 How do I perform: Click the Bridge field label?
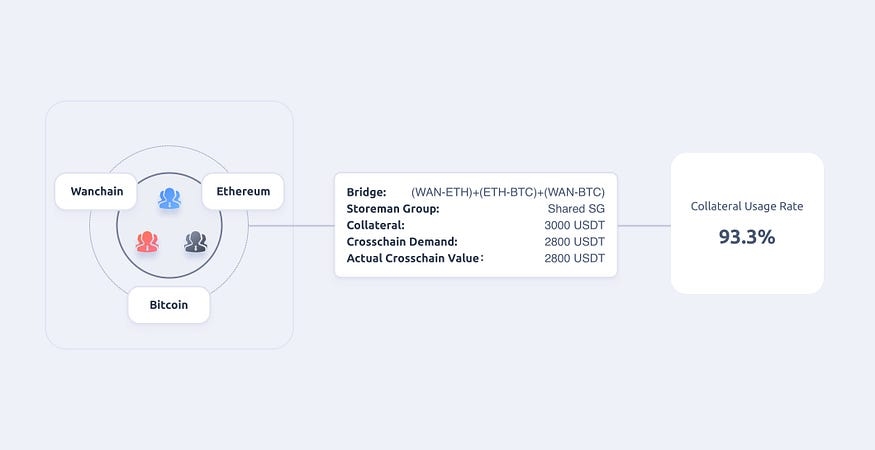tap(366, 192)
